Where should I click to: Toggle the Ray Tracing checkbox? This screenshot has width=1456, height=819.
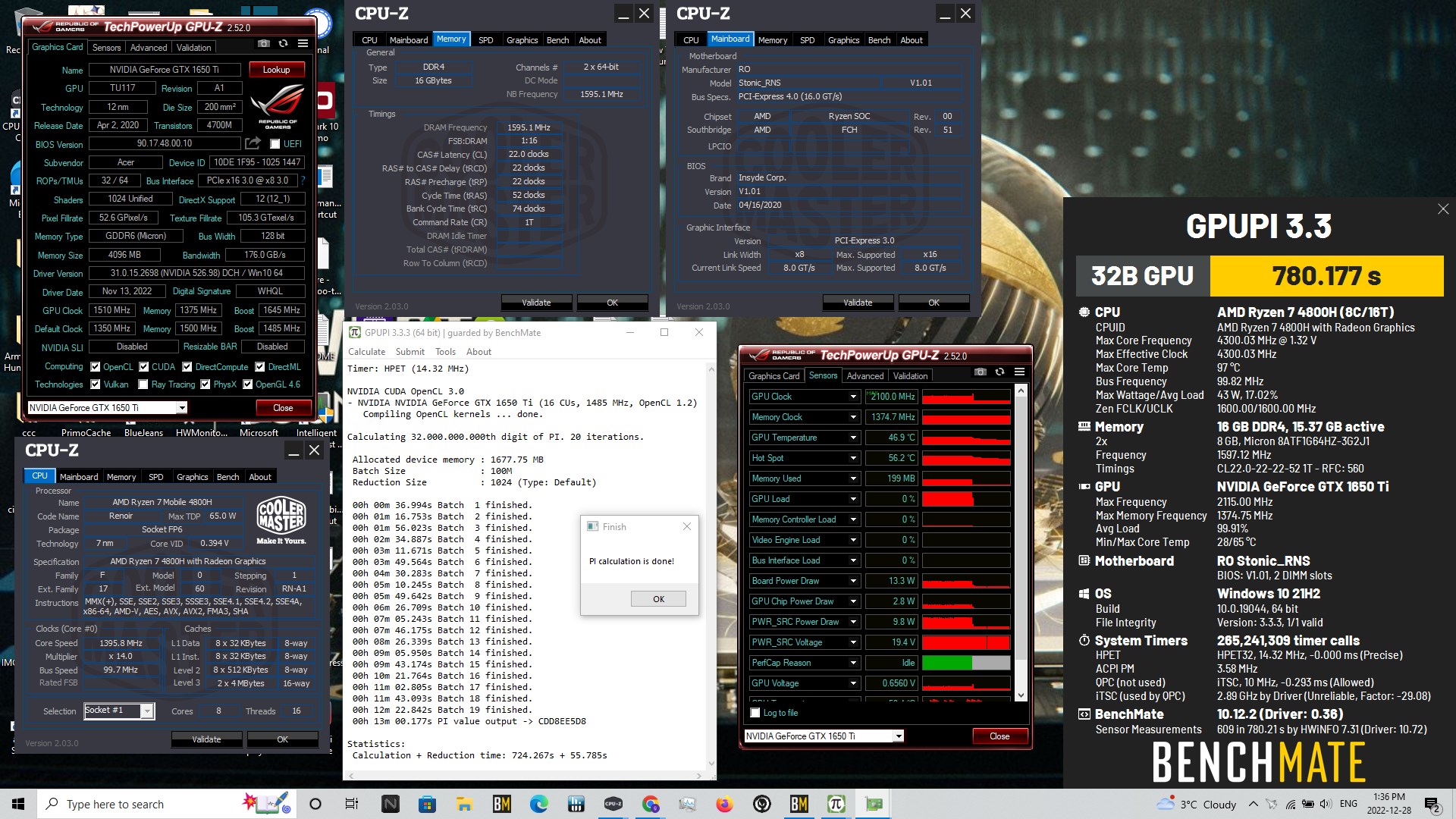(x=143, y=384)
